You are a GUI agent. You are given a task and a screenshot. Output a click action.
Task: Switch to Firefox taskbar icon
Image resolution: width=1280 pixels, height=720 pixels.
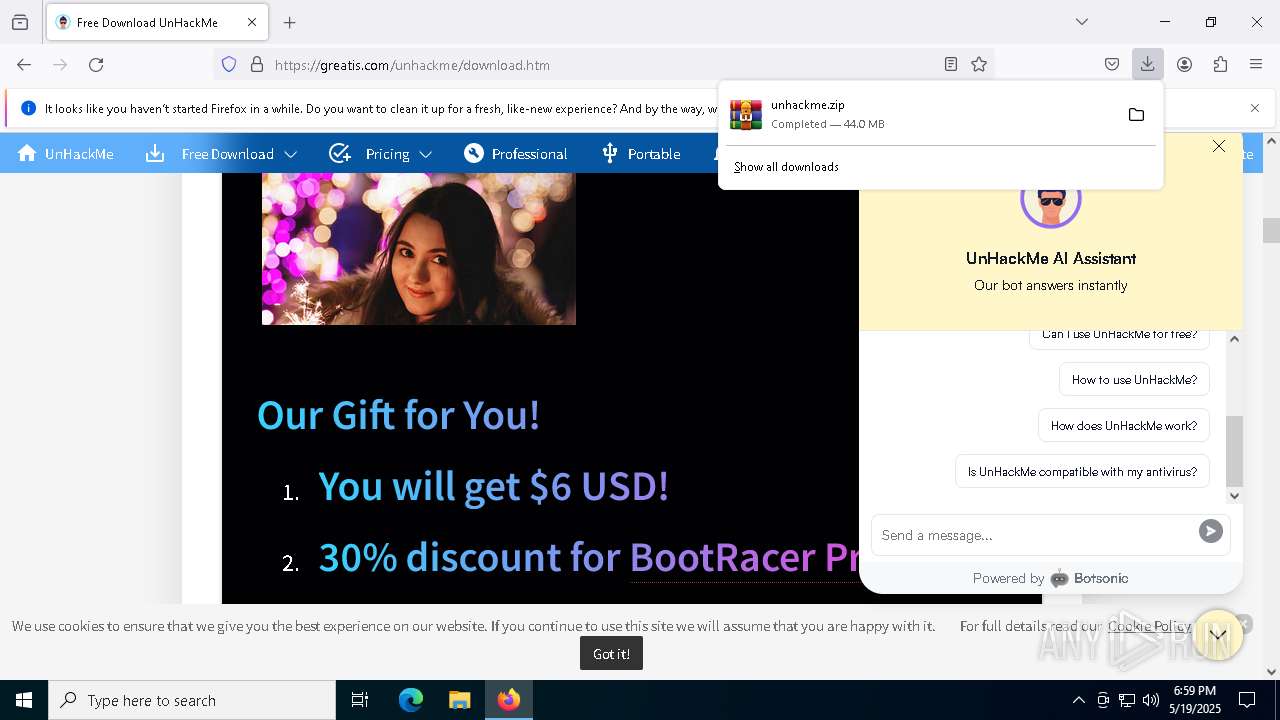click(x=509, y=700)
